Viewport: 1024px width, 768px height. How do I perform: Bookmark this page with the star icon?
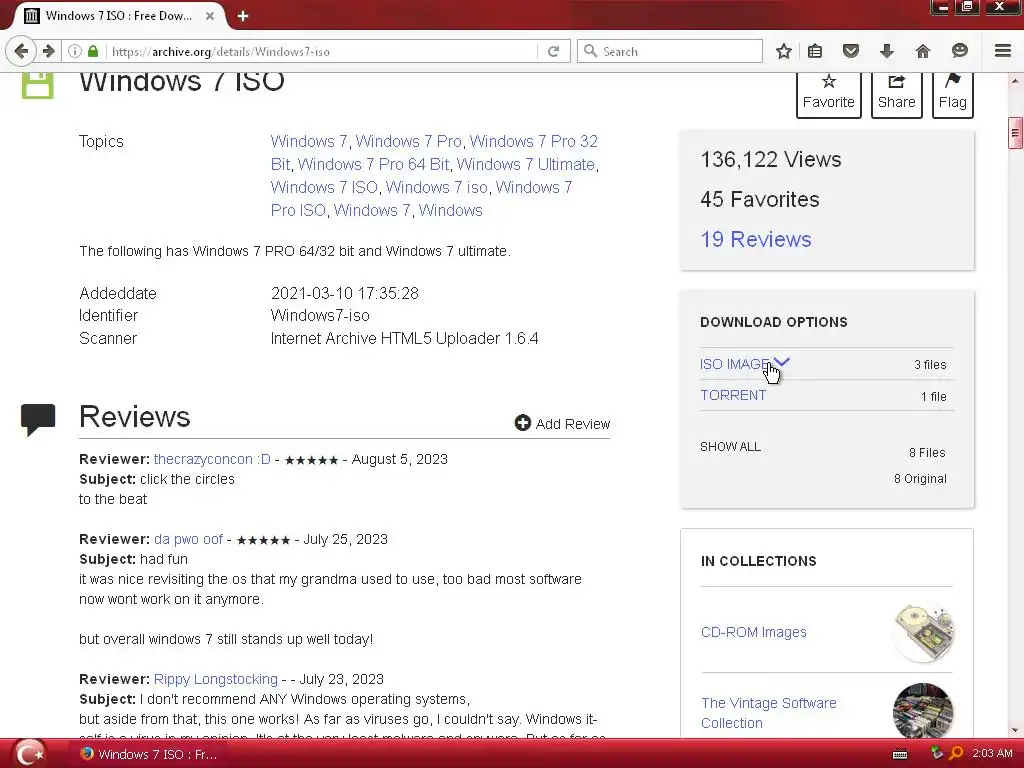(784, 51)
